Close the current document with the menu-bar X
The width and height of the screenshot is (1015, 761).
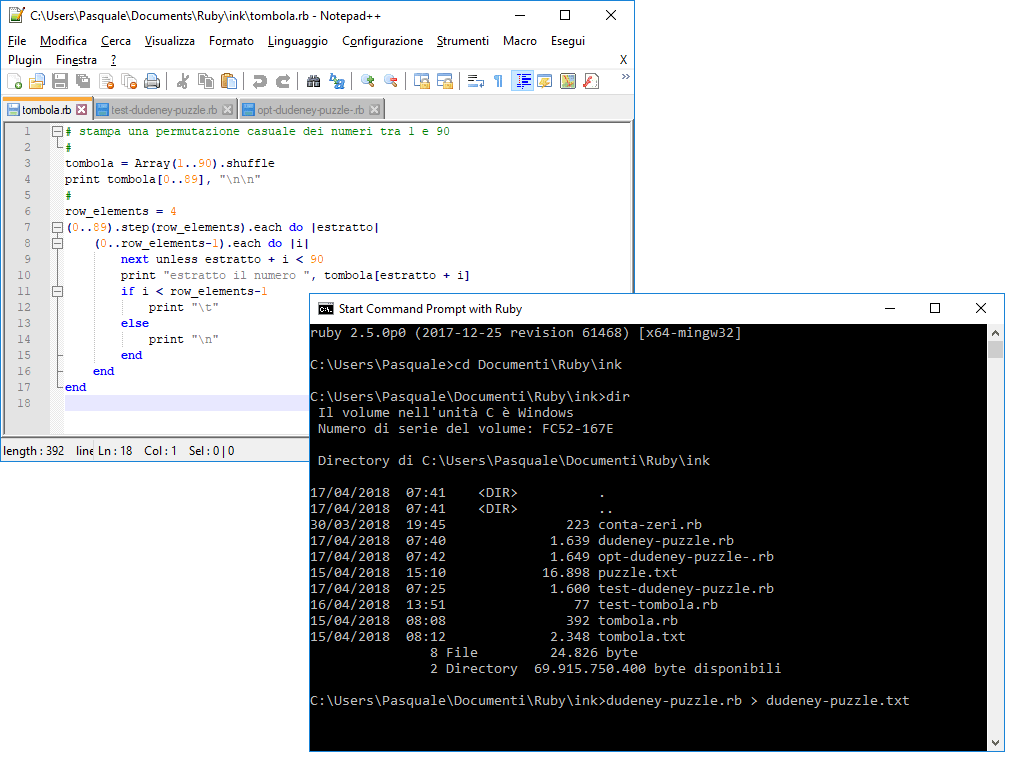623,60
